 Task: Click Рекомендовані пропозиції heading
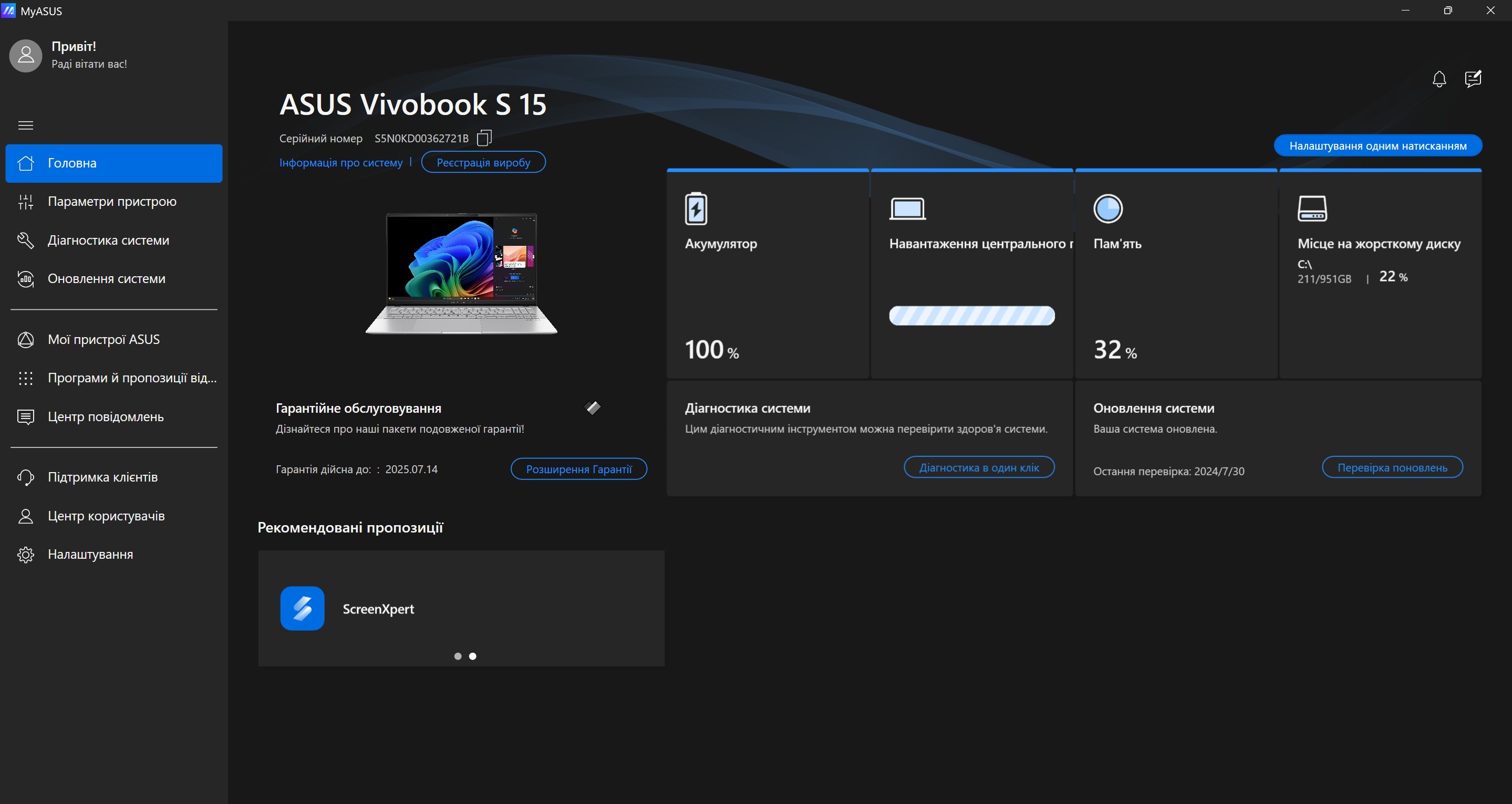350,528
